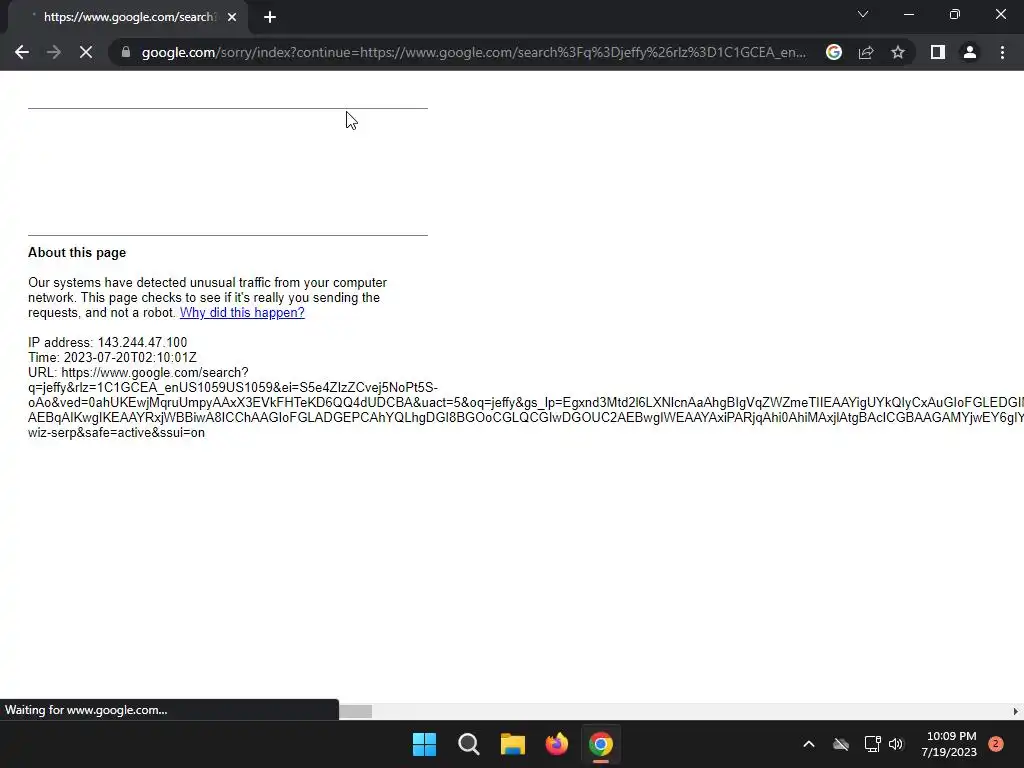Open a new tab

point(270,17)
